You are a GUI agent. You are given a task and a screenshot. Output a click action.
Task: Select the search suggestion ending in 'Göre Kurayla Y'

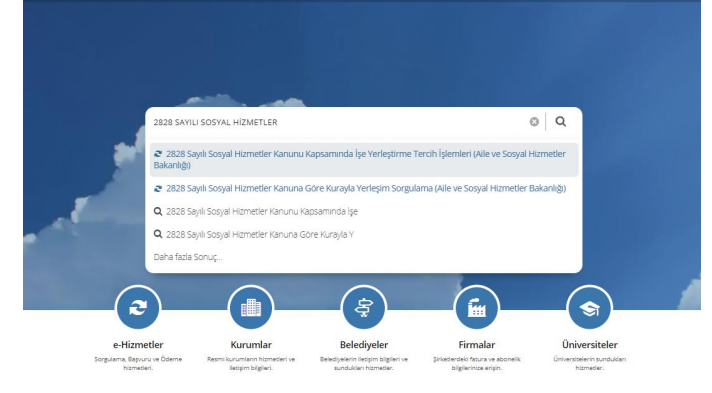(259, 234)
